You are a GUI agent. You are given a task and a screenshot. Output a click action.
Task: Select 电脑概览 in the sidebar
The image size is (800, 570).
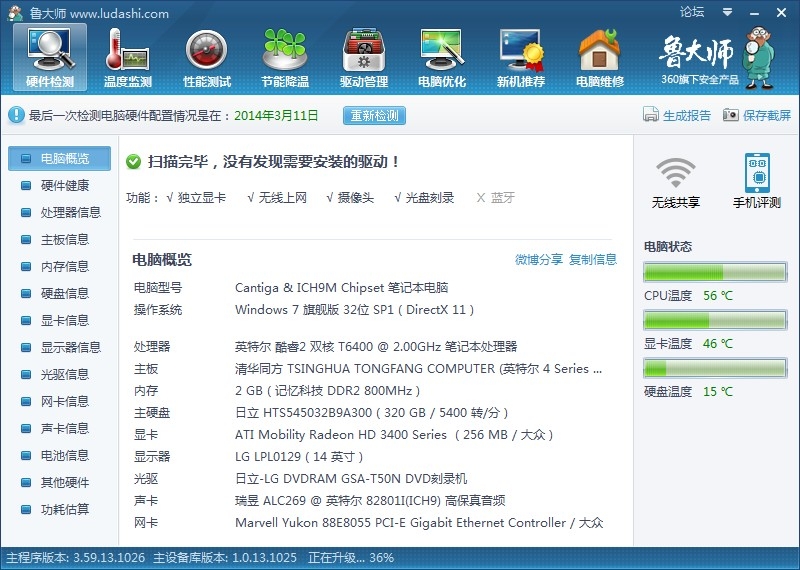click(x=59, y=158)
